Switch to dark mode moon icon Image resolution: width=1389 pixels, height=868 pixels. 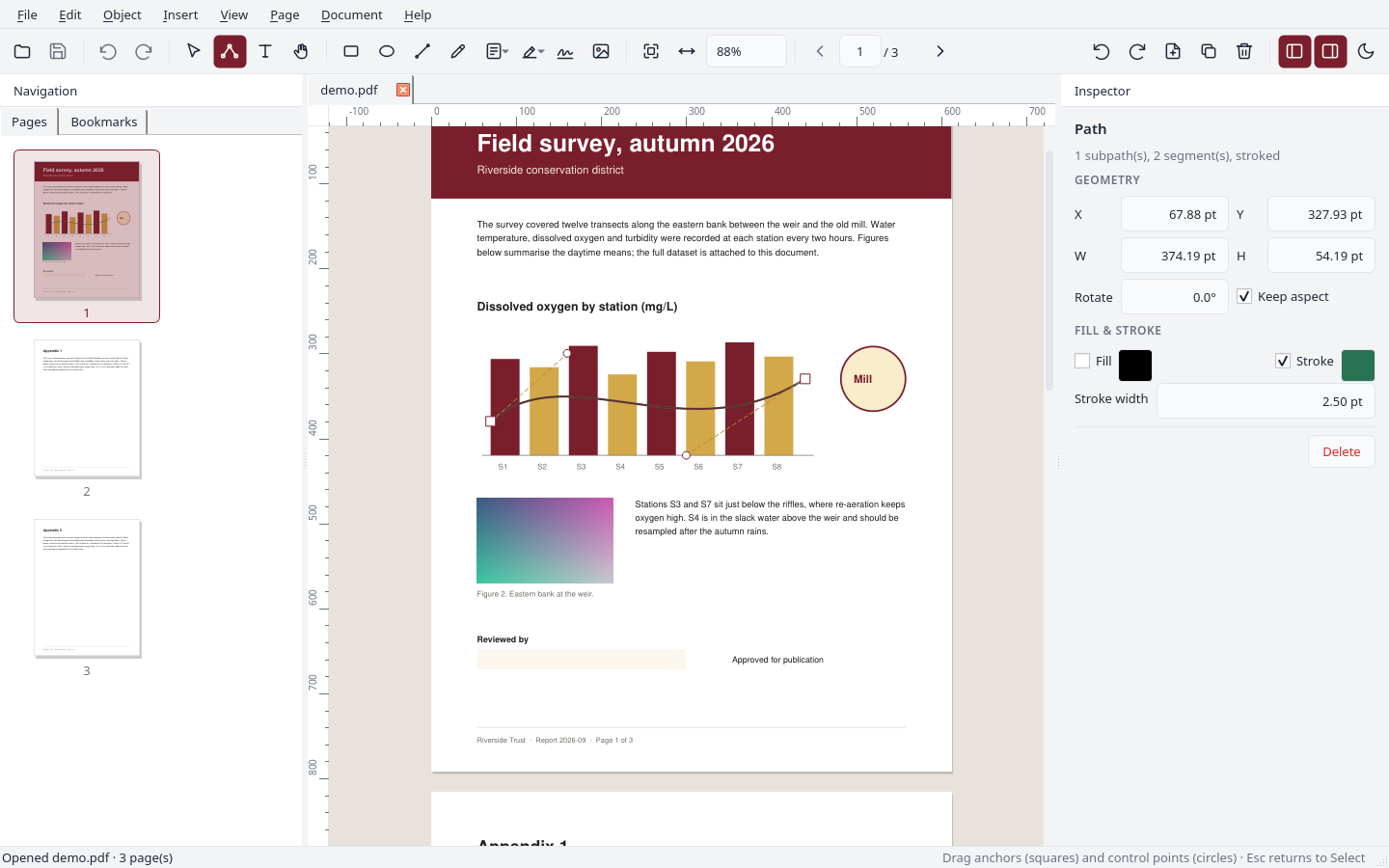point(1366,51)
